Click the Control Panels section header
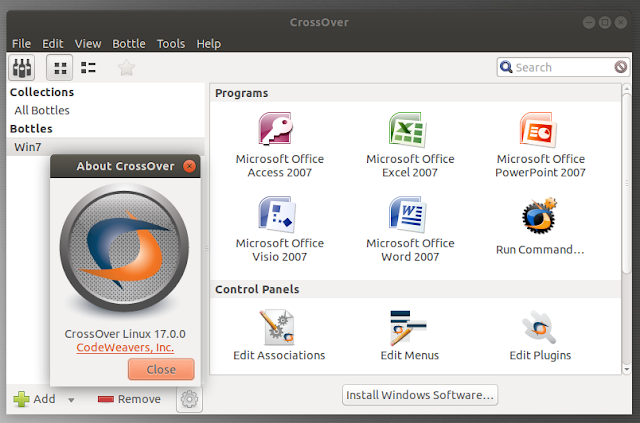The image size is (640, 423). coord(257,289)
